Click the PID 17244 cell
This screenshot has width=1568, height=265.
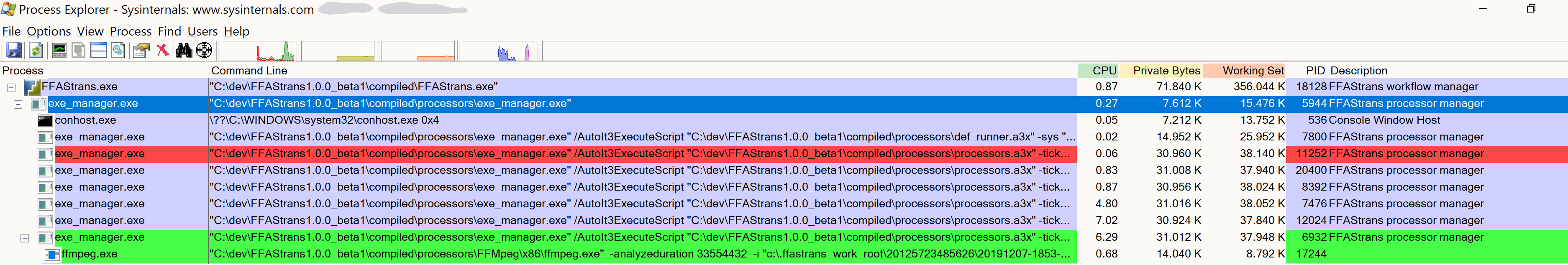(1311, 254)
